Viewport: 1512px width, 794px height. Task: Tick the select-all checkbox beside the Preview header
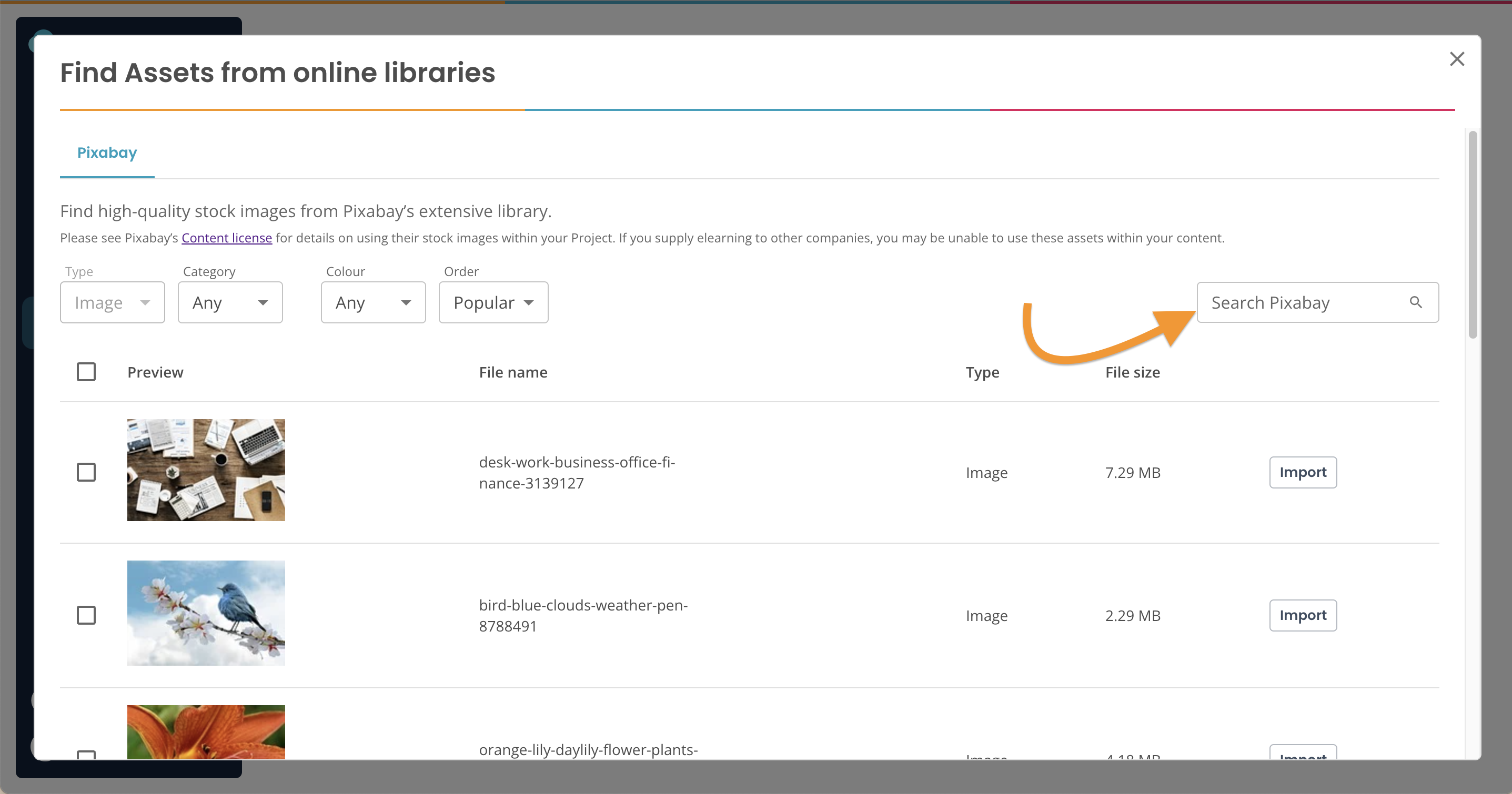point(86,372)
